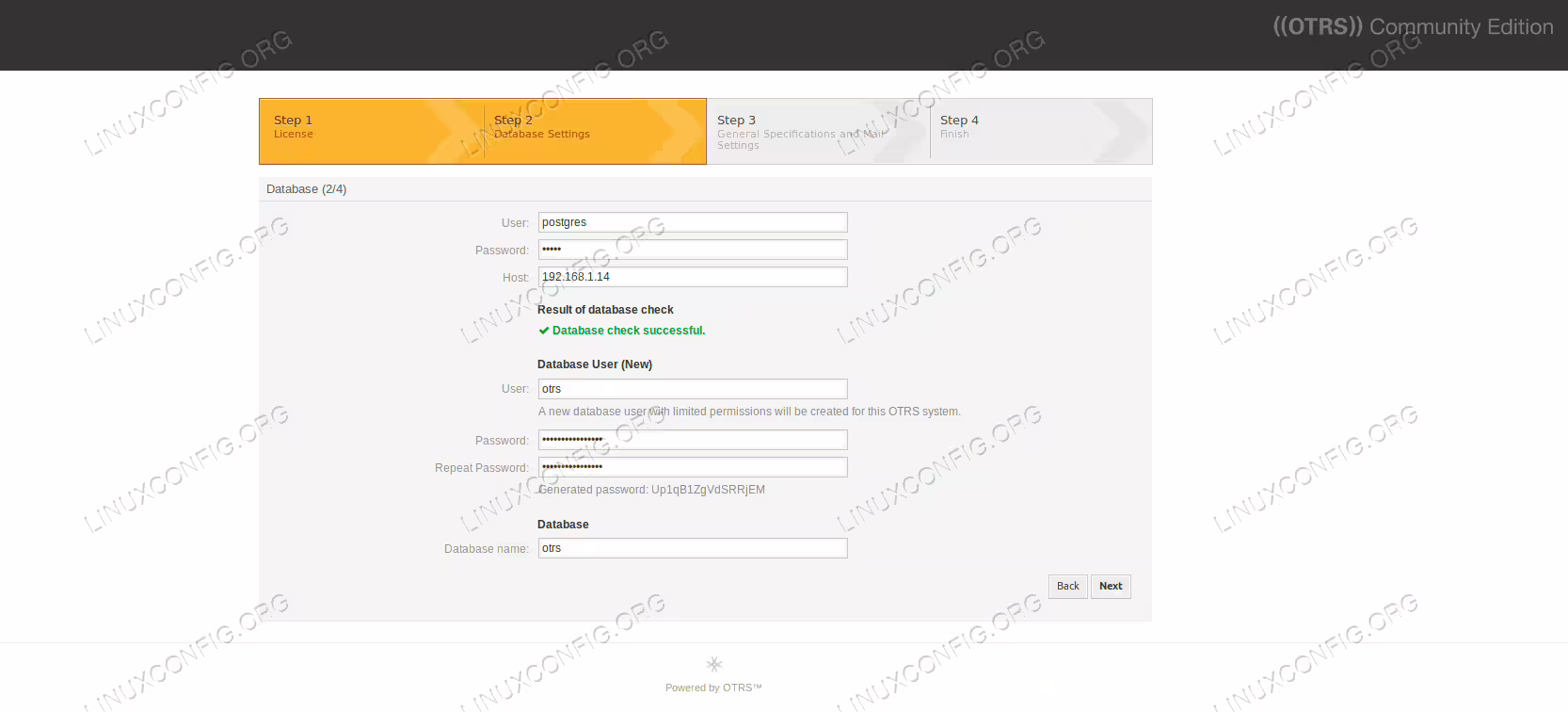Click the 'Database name:' label
The image size is (1568, 712).
(x=487, y=549)
